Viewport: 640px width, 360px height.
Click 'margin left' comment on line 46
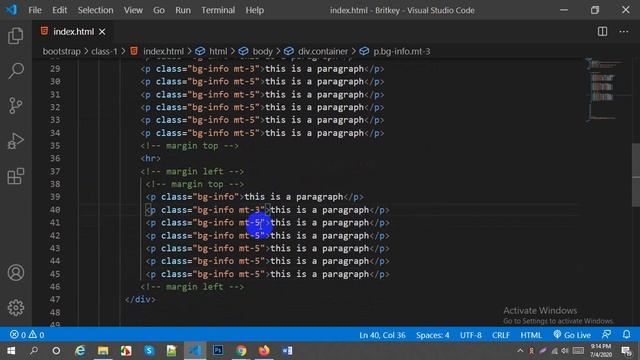[x=192, y=287]
